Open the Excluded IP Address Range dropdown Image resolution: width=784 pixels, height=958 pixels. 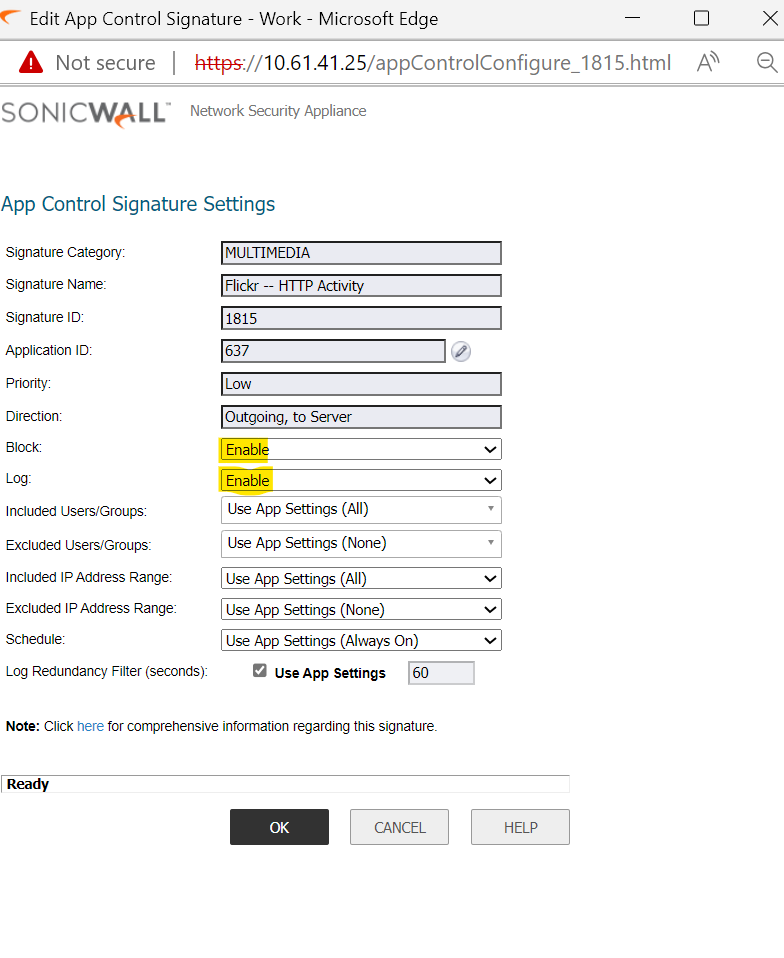pyautogui.click(x=361, y=610)
